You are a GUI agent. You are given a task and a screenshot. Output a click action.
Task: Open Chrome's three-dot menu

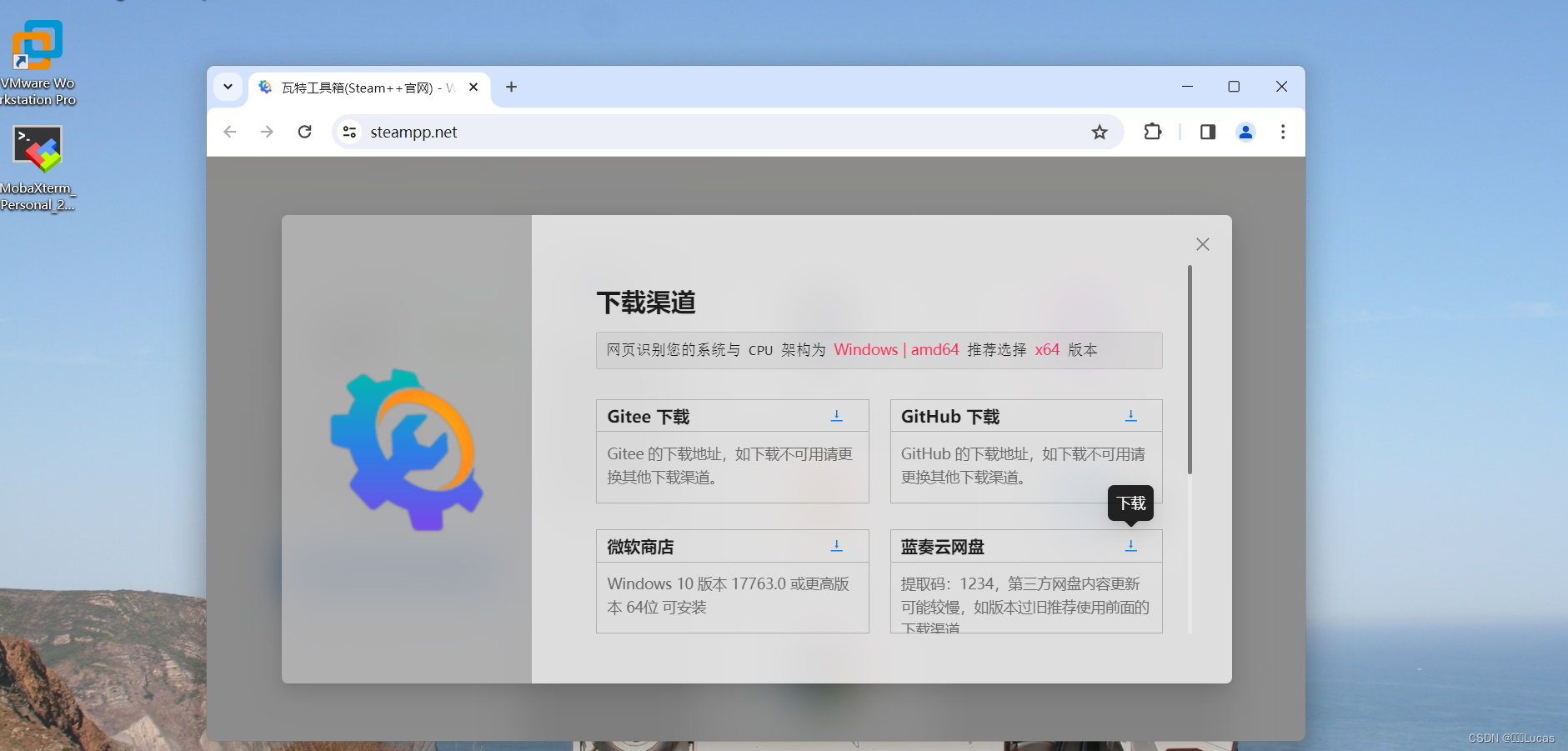tap(1282, 132)
